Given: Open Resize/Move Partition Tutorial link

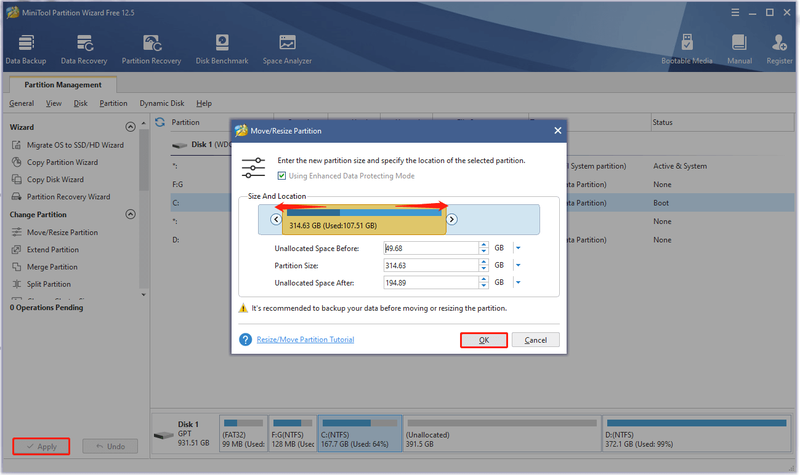Looking at the screenshot, I should (x=305, y=340).
